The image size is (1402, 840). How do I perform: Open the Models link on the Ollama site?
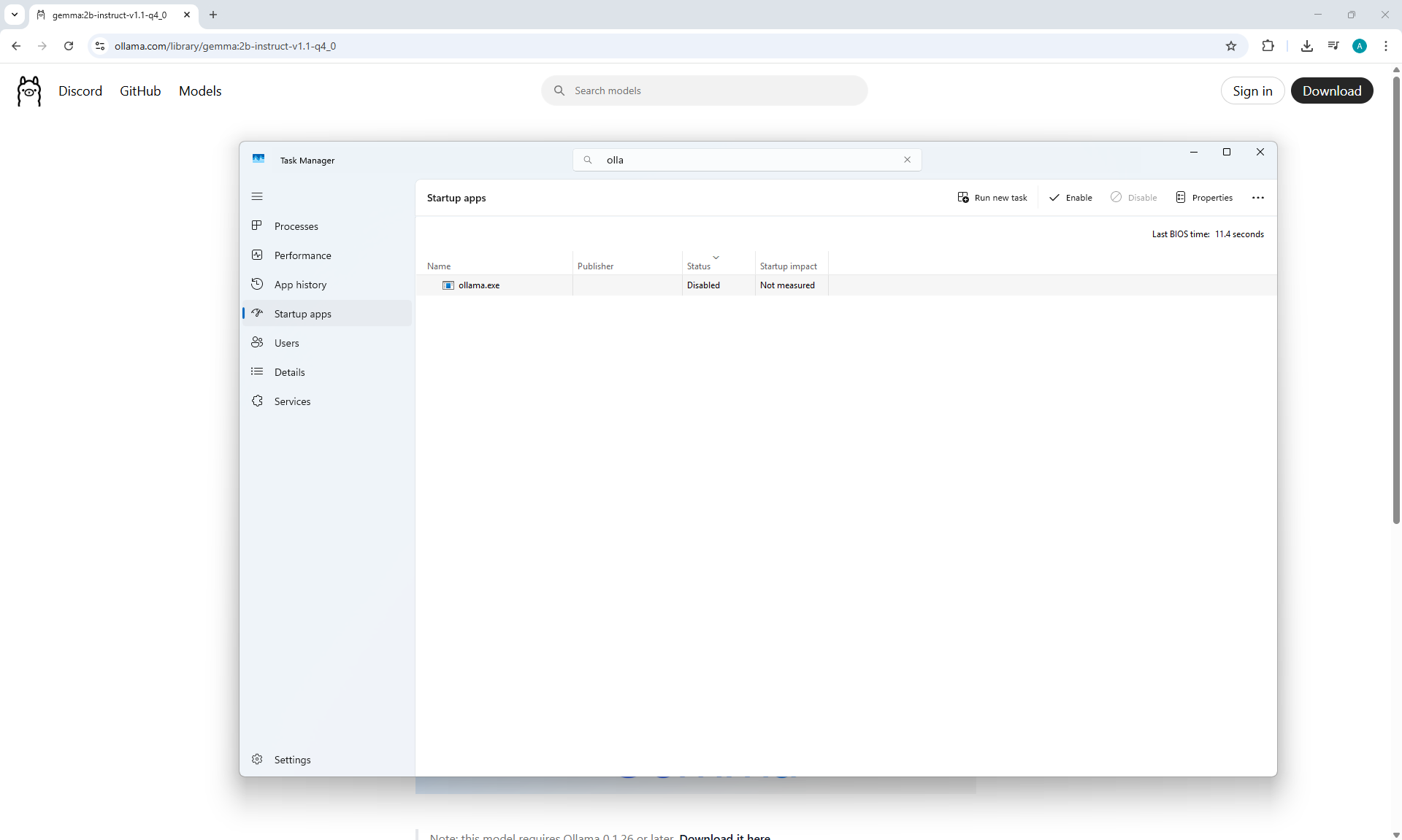tap(200, 91)
